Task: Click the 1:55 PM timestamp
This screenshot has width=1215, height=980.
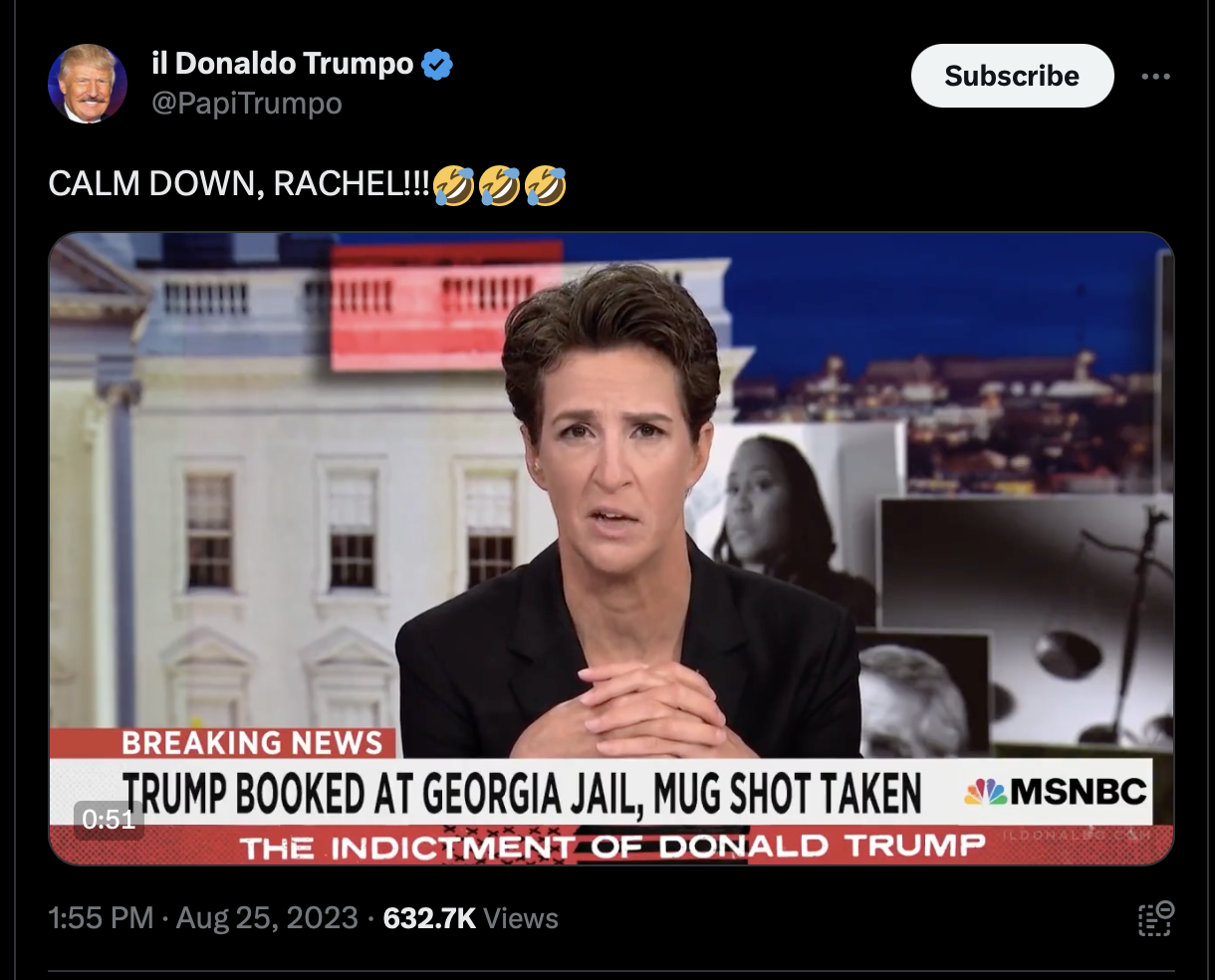Action: point(101,917)
